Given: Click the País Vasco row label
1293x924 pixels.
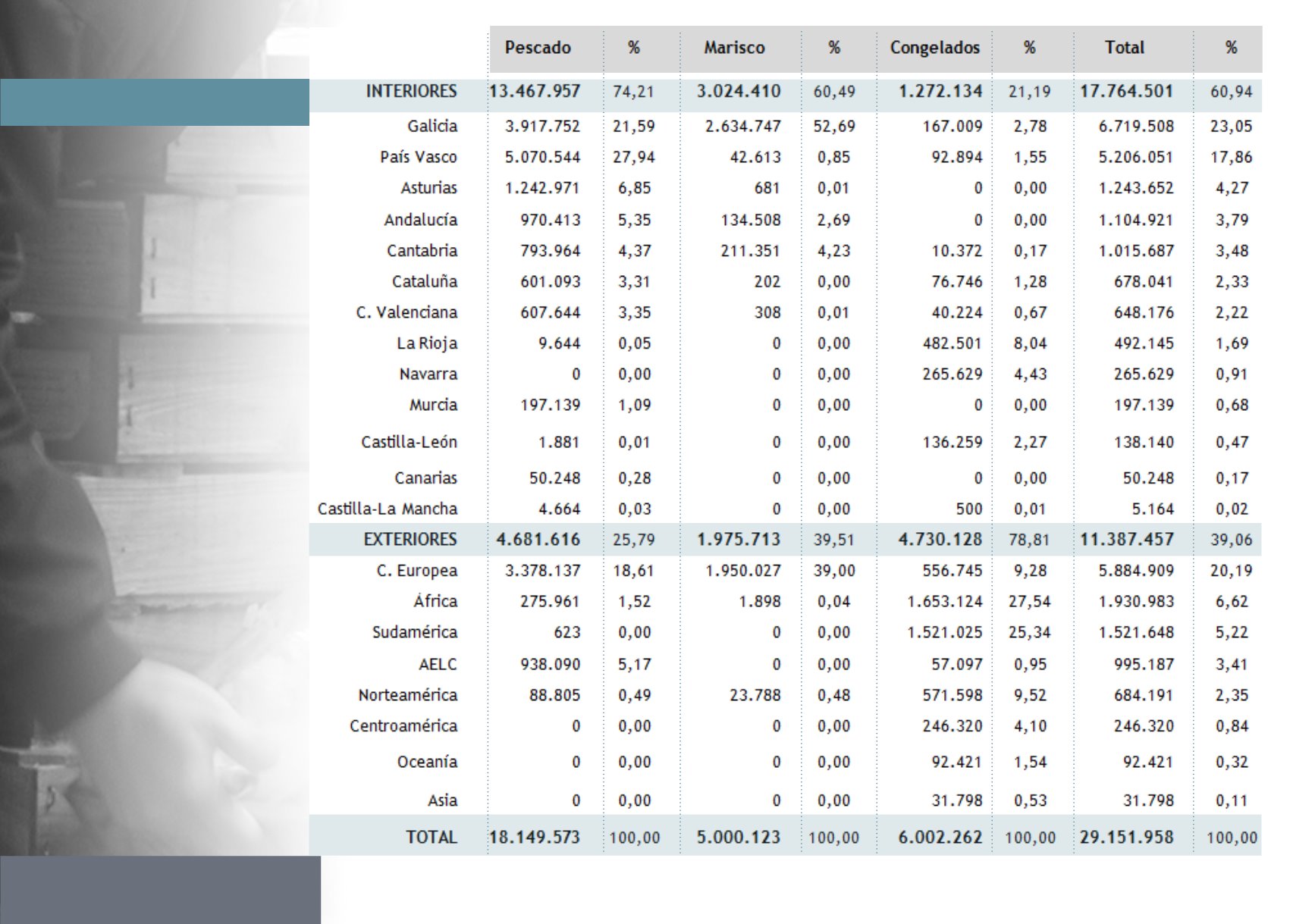Looking at the screenshot, I should coord(419,157).
